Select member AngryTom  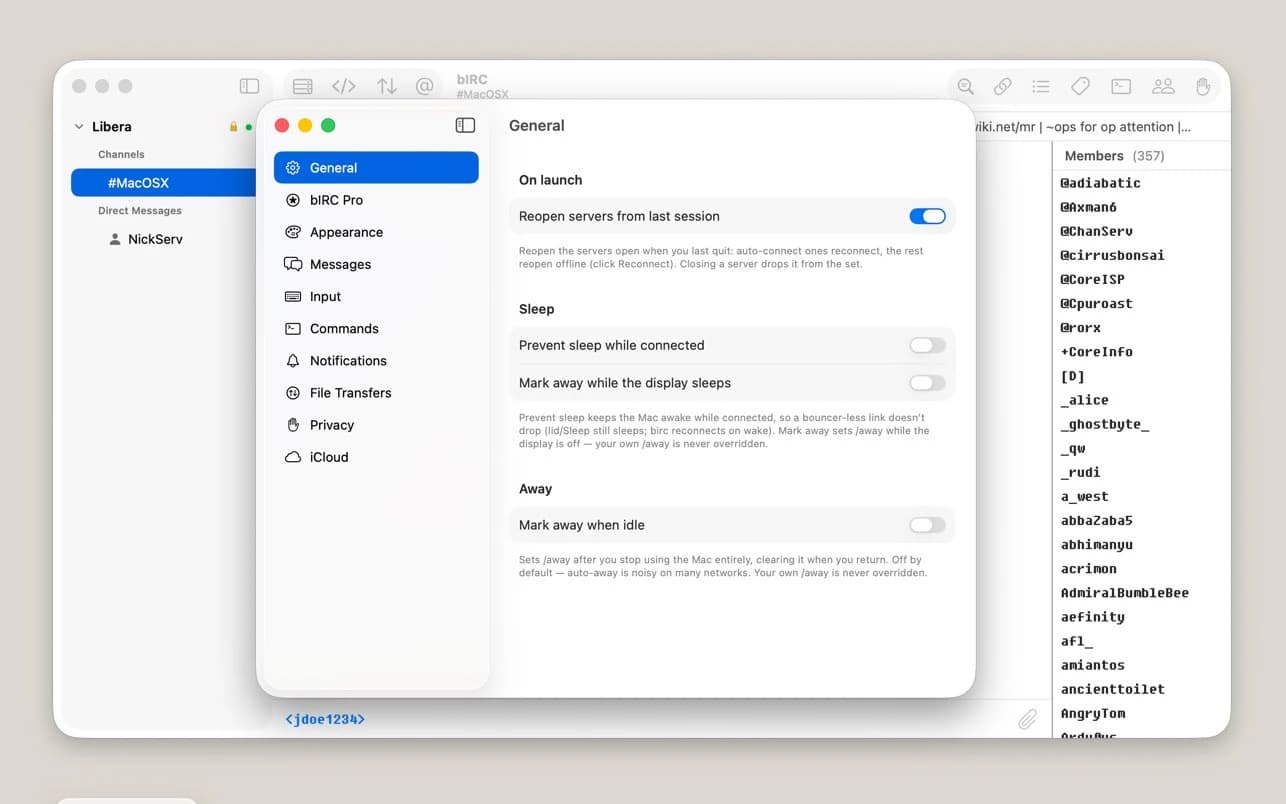pyautogui.click(x=1092, y=713)
